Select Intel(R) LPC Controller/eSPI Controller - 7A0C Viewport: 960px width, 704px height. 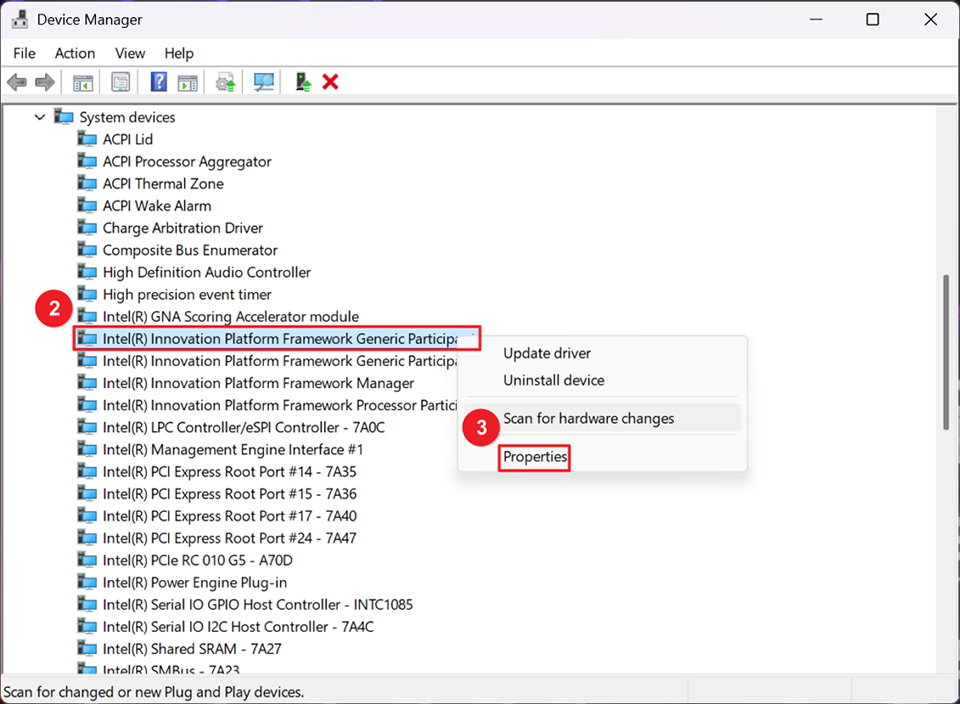pyautogui.click(x=244, y=427)
